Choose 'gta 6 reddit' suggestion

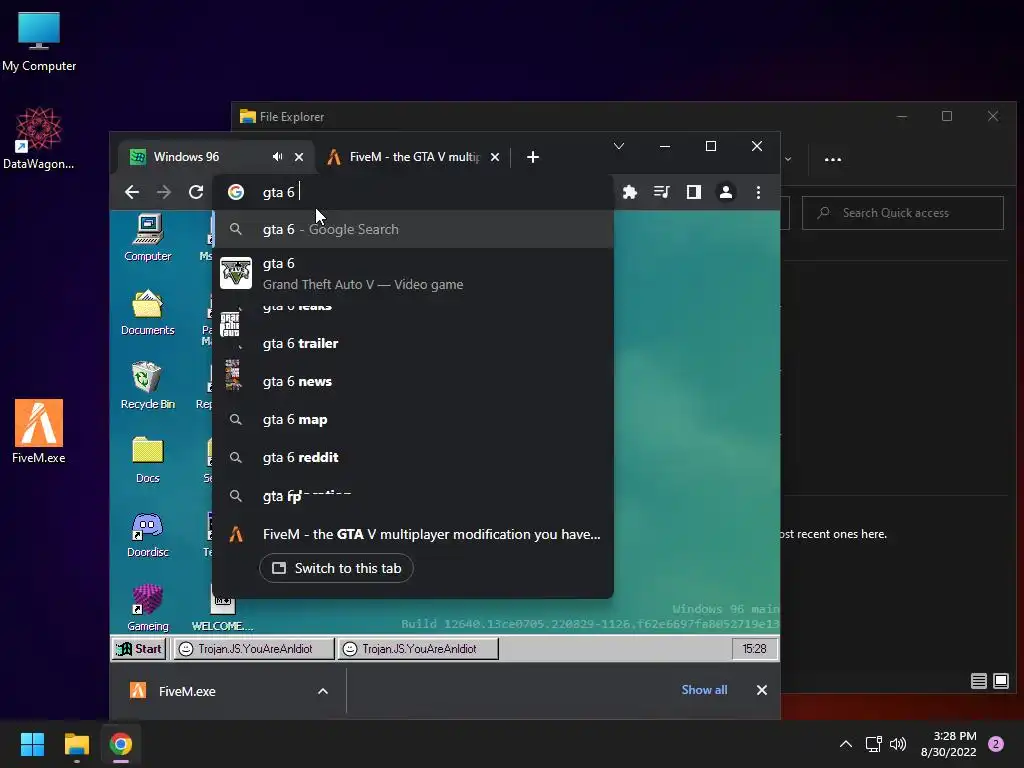point(413,457)
